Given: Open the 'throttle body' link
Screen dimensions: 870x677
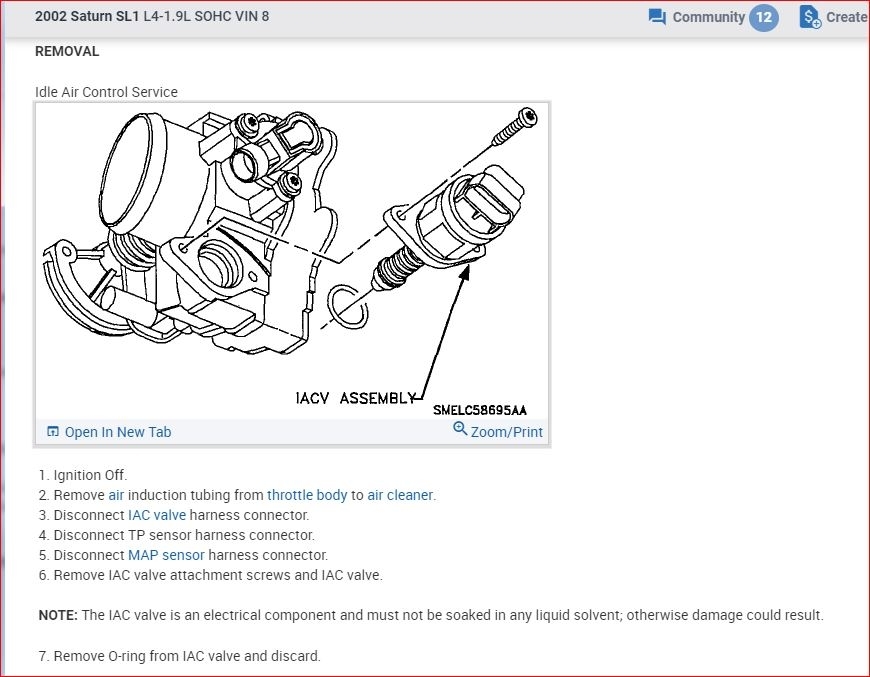Looking at the screenshot, I should click(307, 495).
